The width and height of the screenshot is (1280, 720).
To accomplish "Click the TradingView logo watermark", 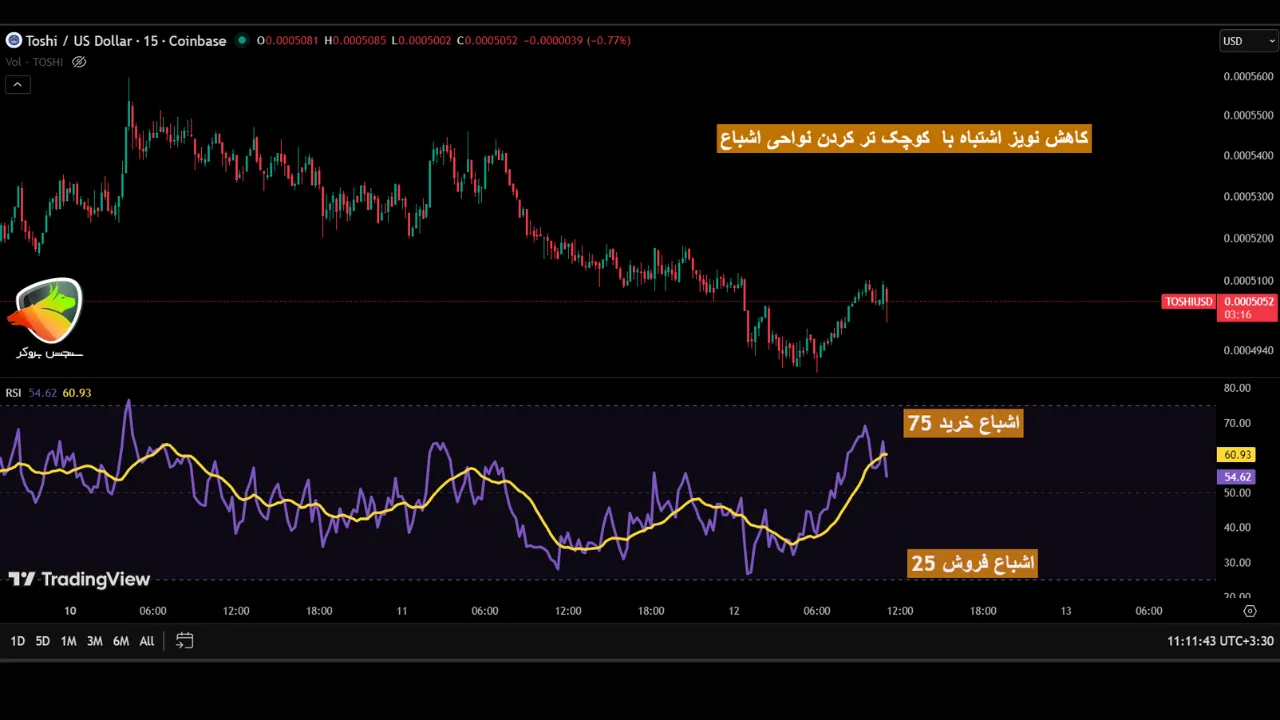I will pyautogui.click(x=79, y=579).
